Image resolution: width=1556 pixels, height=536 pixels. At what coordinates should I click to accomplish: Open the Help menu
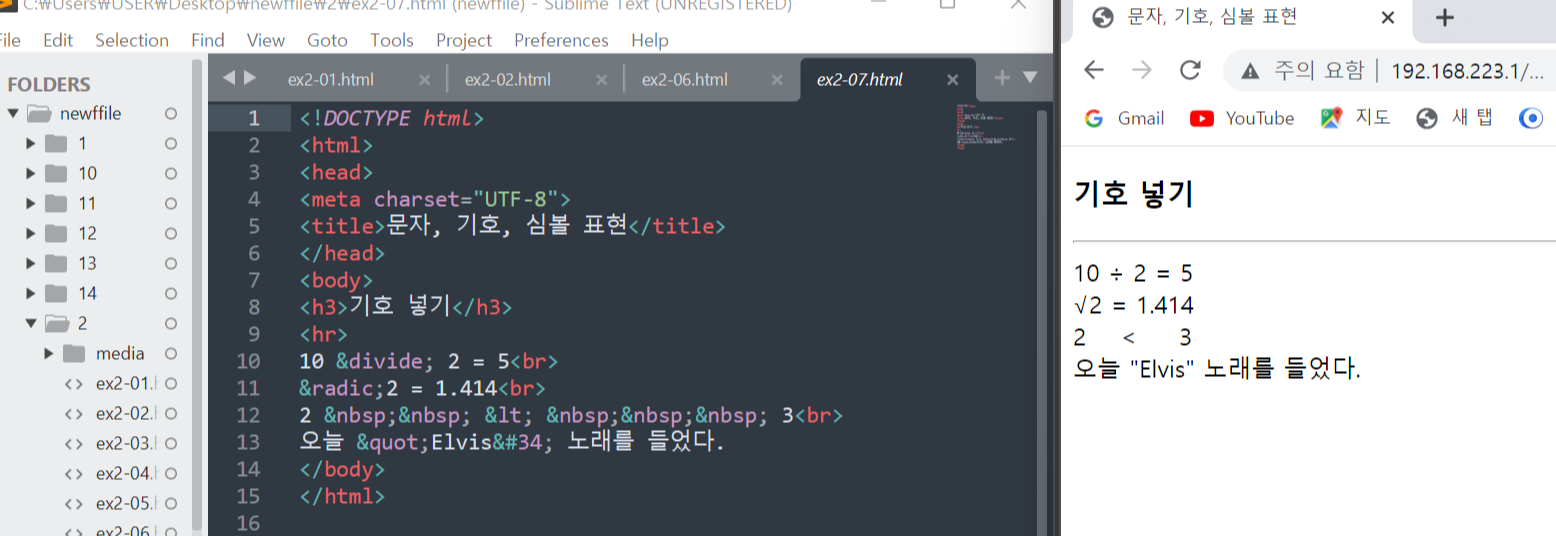click(650, 40)
